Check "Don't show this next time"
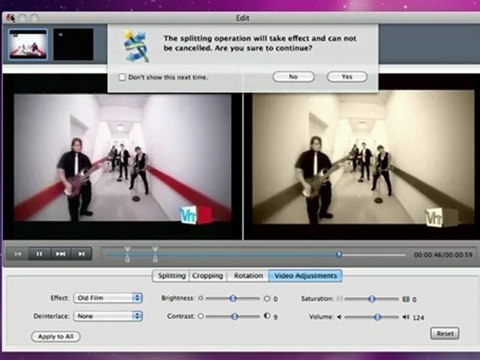 coord(122,77)
